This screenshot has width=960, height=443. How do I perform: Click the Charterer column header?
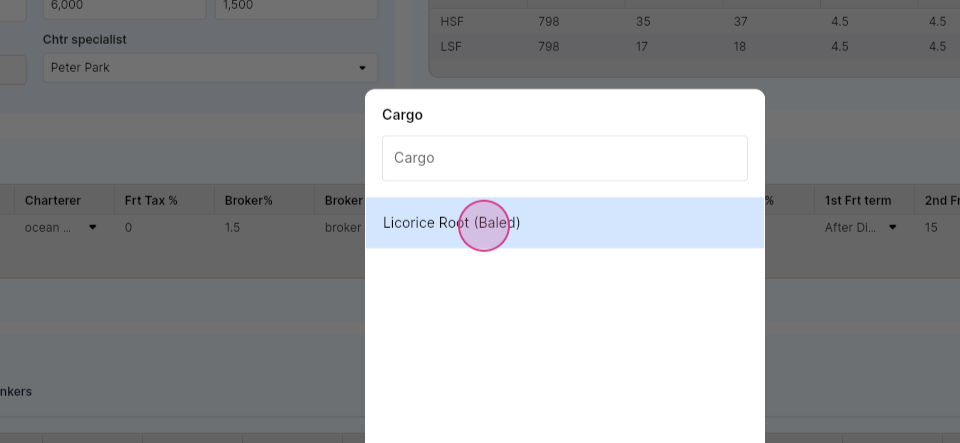pos(53,201)
